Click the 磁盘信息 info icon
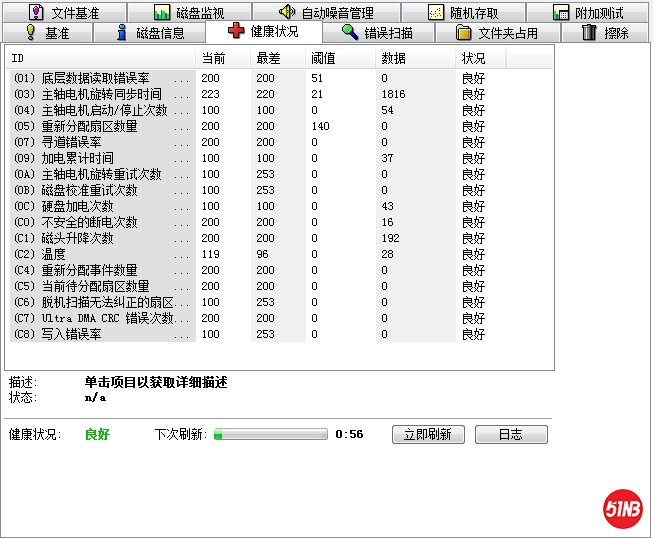This screenshot has width=653, height=539. pyautogui.click(x=122, y=32)
